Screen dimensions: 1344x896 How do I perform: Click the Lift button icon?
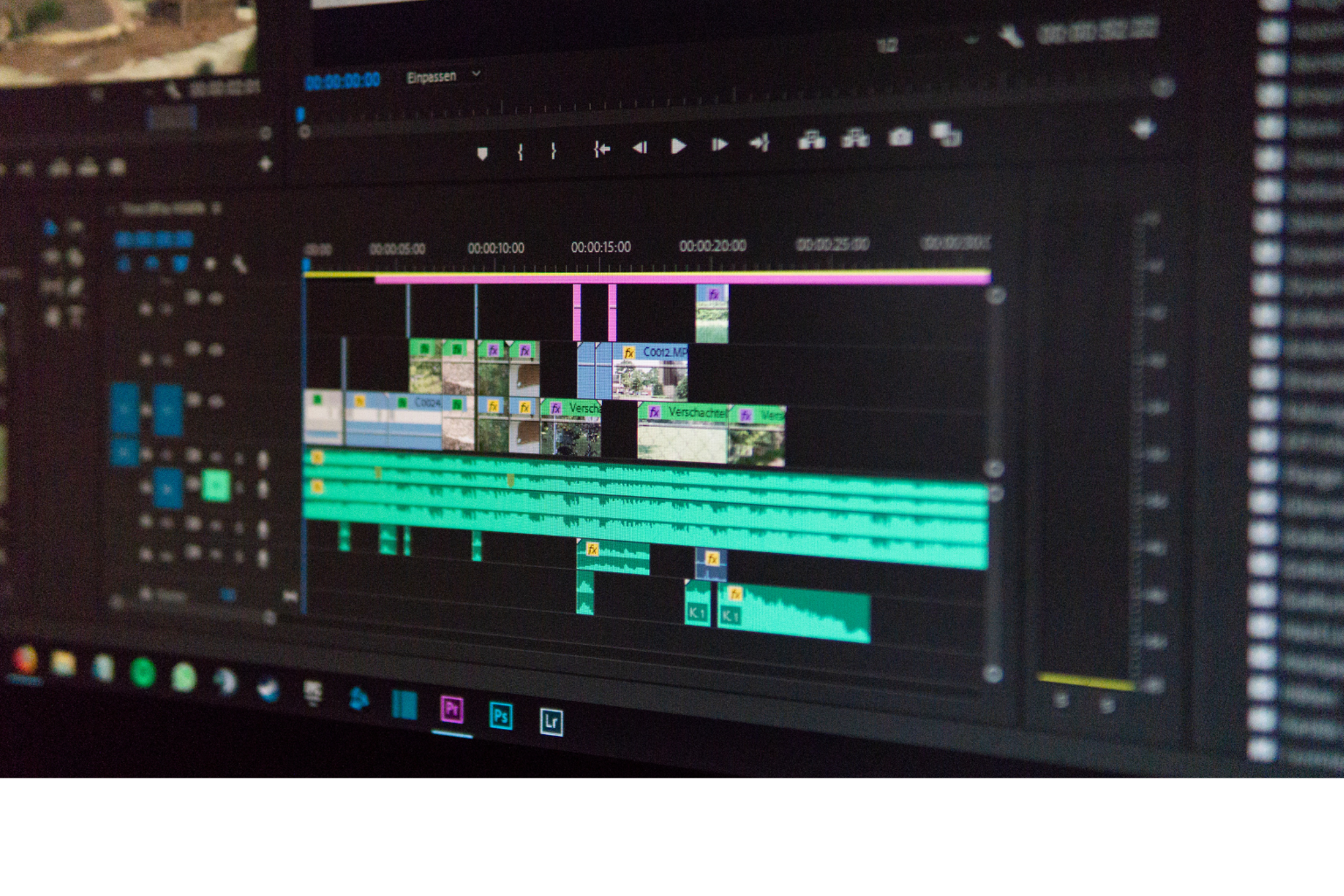(811, 139)
